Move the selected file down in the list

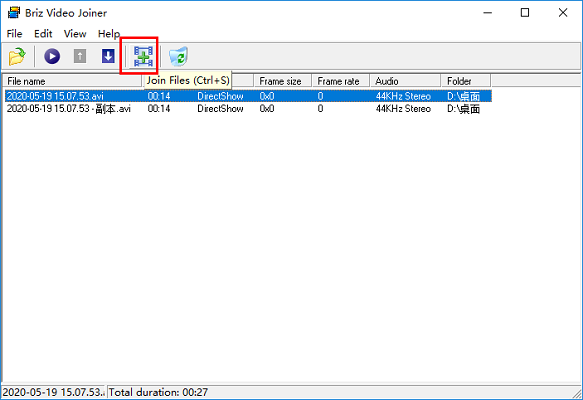(x=108, y=57)
